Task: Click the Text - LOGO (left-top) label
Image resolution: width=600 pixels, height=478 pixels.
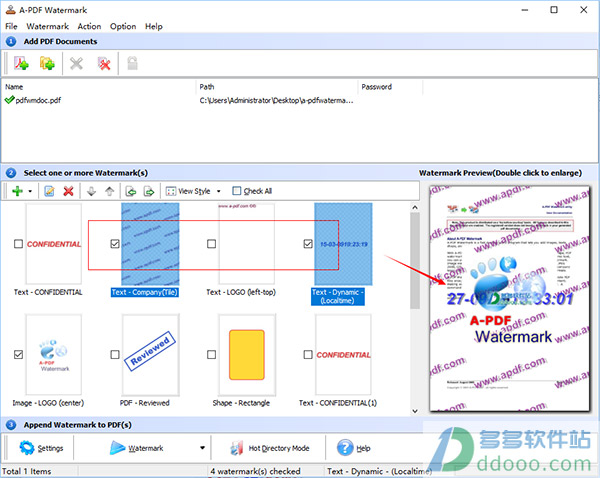Action: [241, 292]
